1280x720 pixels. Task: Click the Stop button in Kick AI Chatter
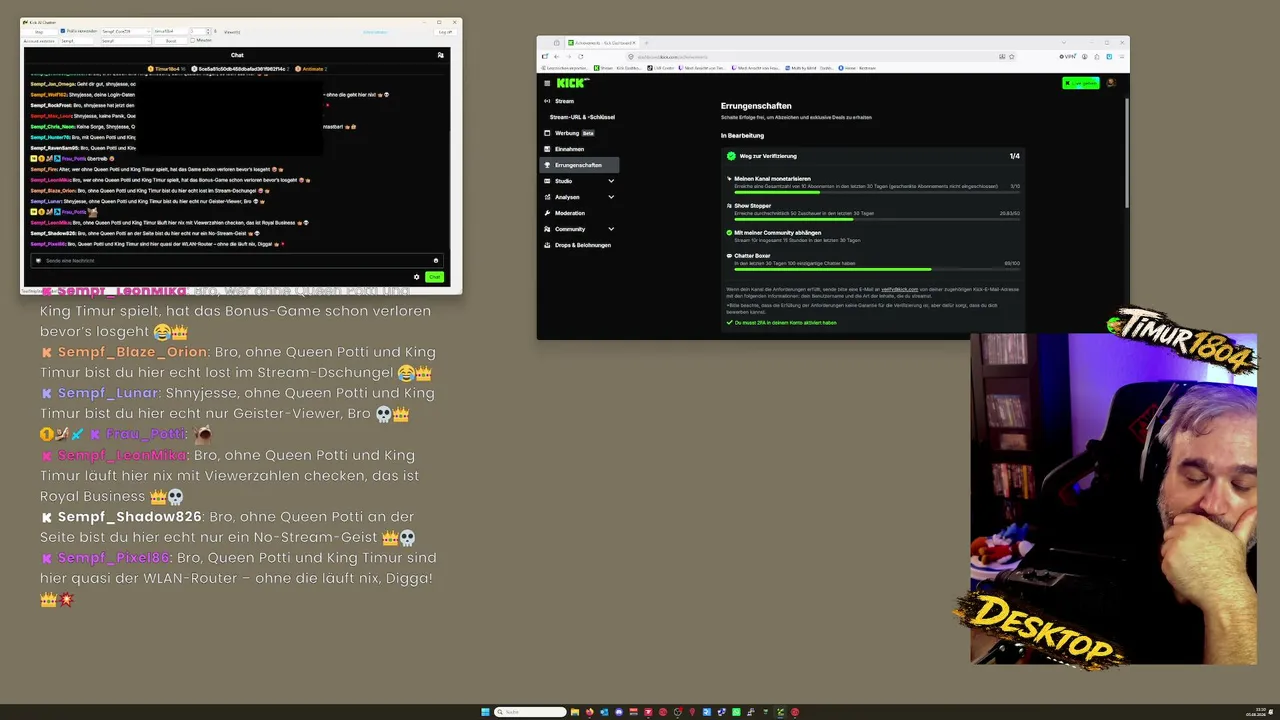[39, 32]
